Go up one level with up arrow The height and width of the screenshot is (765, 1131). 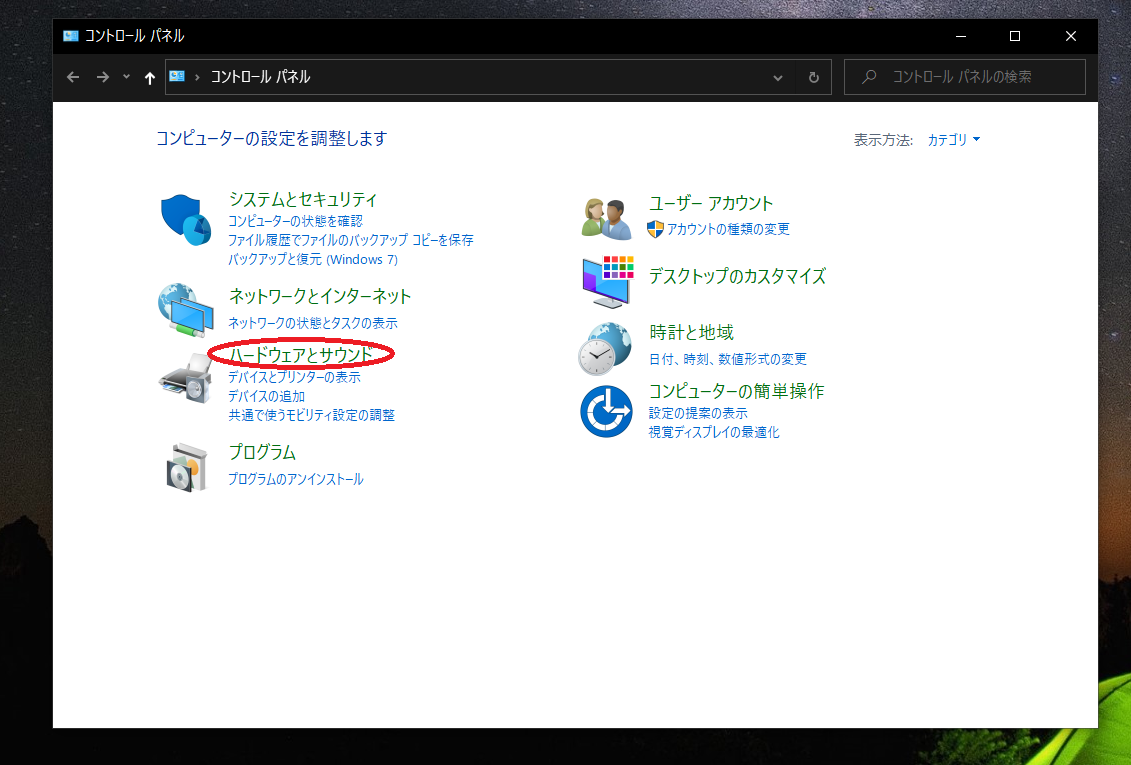[x=149, y=78]
